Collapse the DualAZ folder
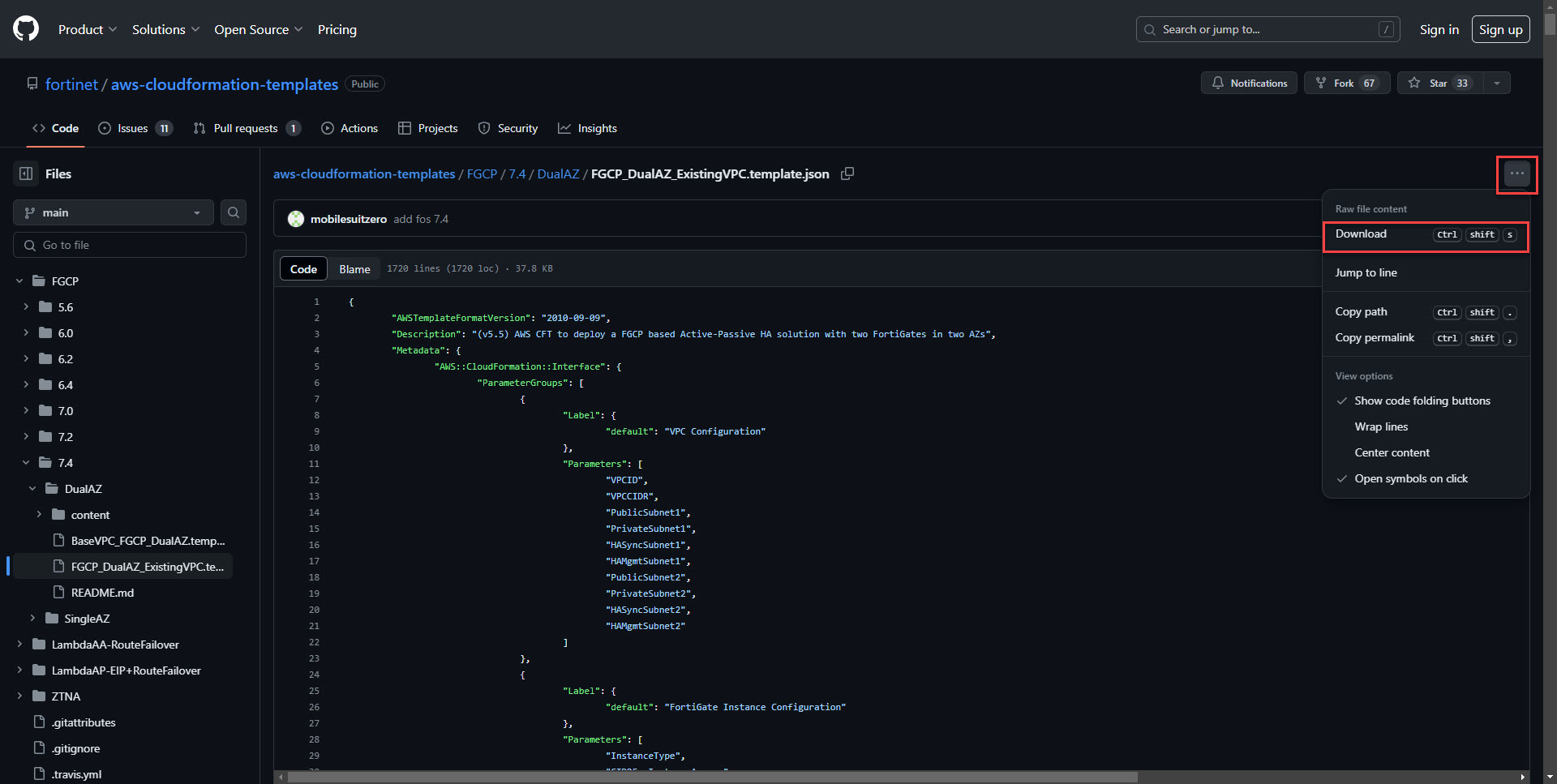This screenshot has width=1557, height=784. [x=32, y=489]
